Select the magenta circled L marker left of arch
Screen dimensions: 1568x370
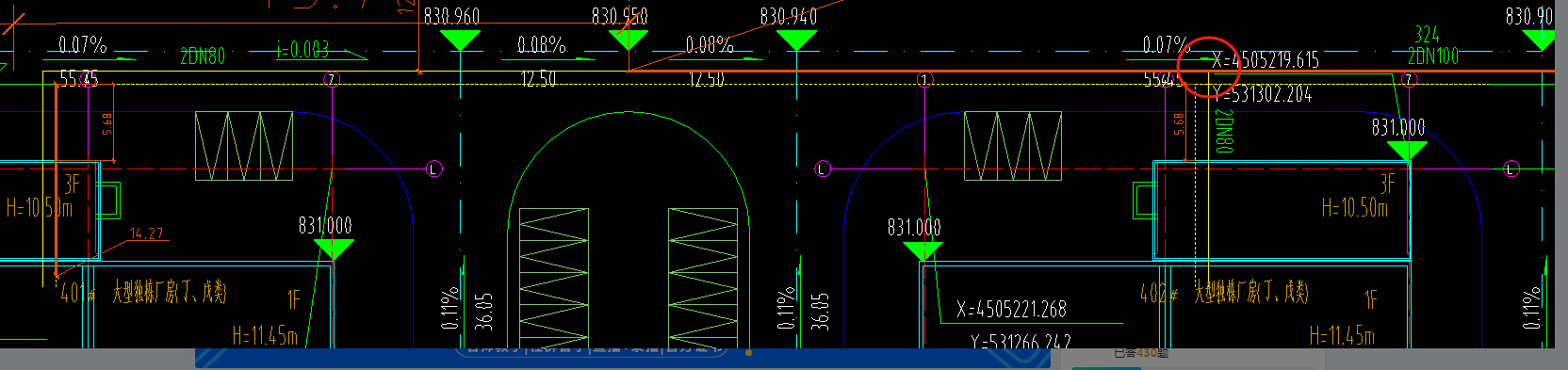pyautogui.click(x=433, y=169)
